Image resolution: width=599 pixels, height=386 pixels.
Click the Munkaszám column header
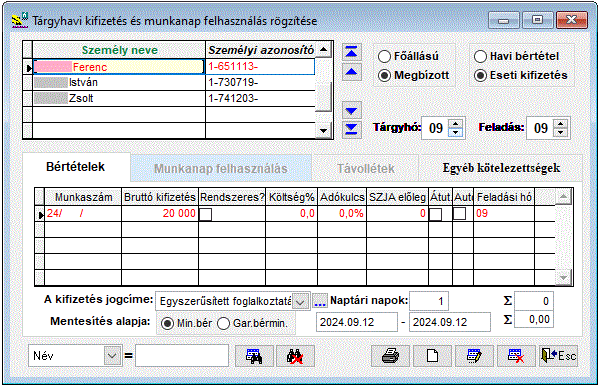pyautogui.click(x=83, y=197)
